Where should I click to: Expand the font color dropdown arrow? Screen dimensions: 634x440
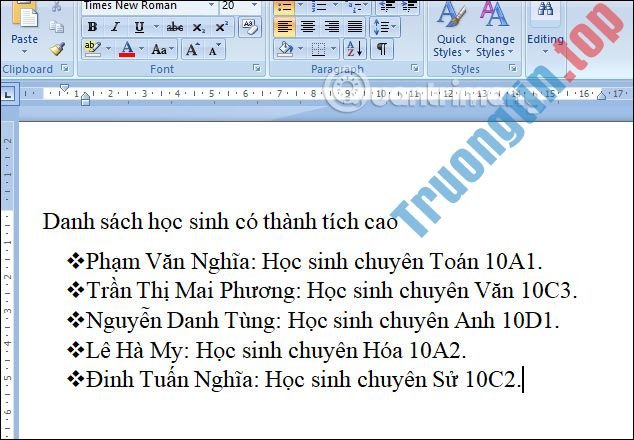141,49
